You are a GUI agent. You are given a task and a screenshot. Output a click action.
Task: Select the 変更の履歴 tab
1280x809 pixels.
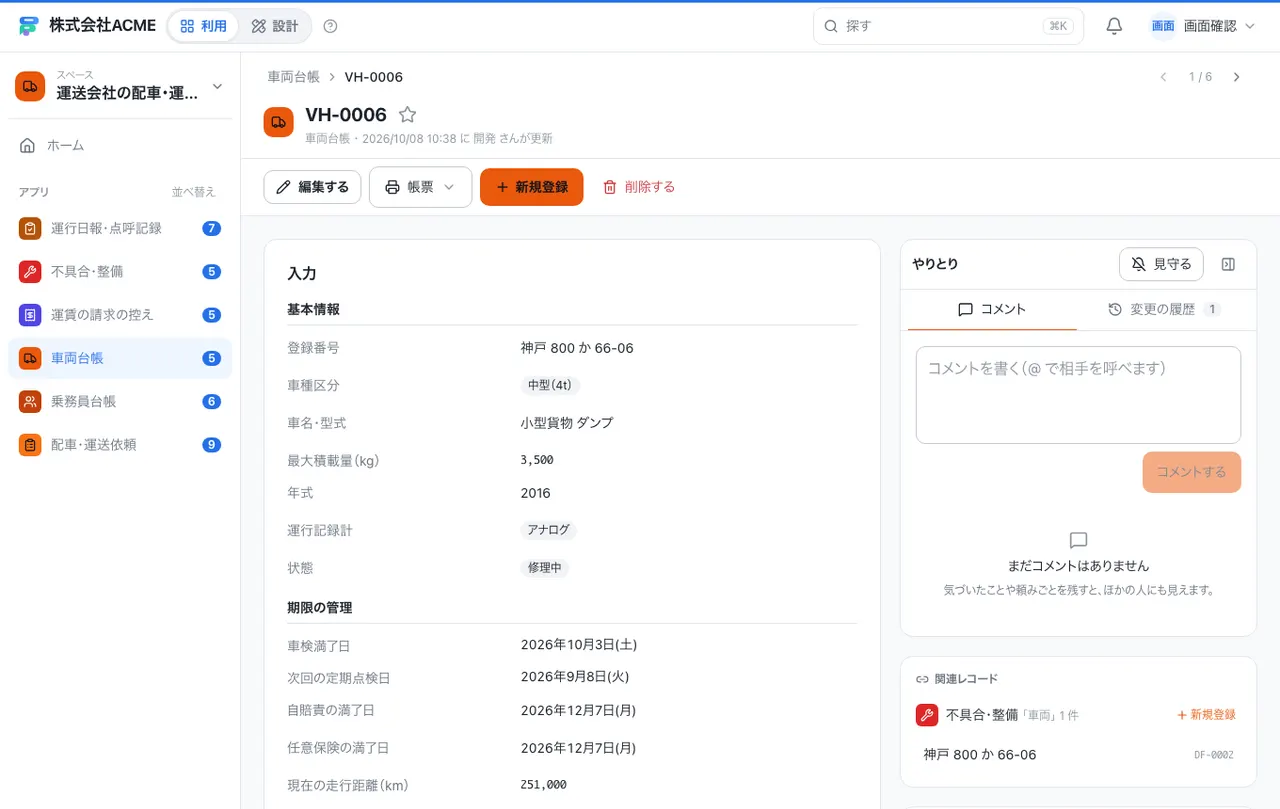[x=1164, y=310]
